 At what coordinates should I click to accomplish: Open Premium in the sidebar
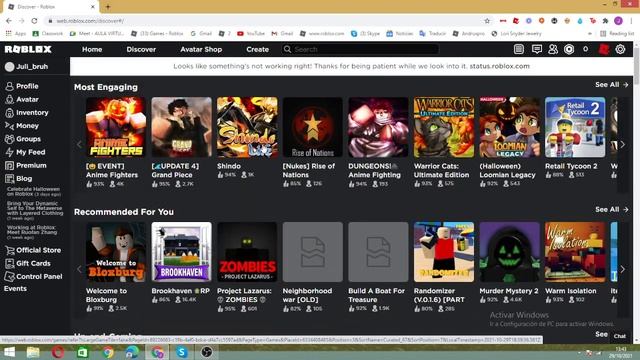[x=25, y=165]
